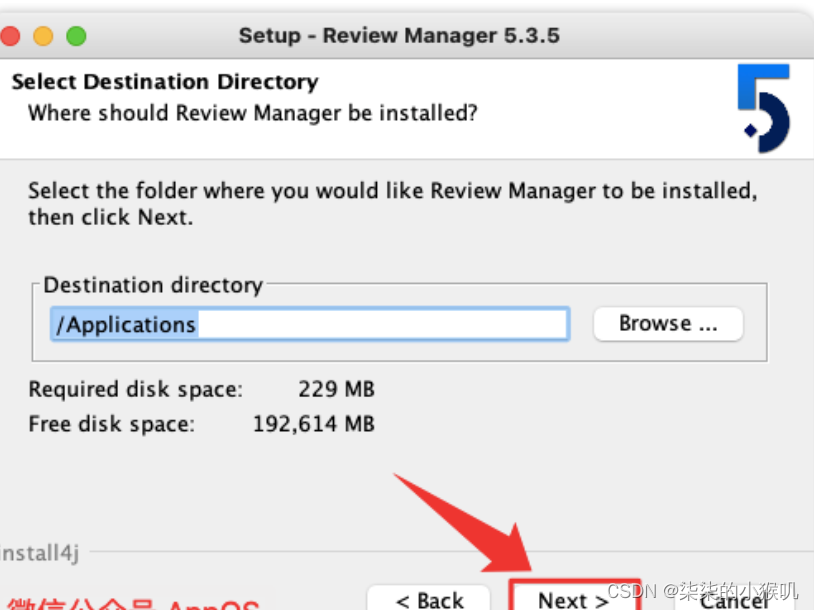Click the yellow minimize traffic light
This screenshot has width=814, height=610.
[x=42, y=34]
